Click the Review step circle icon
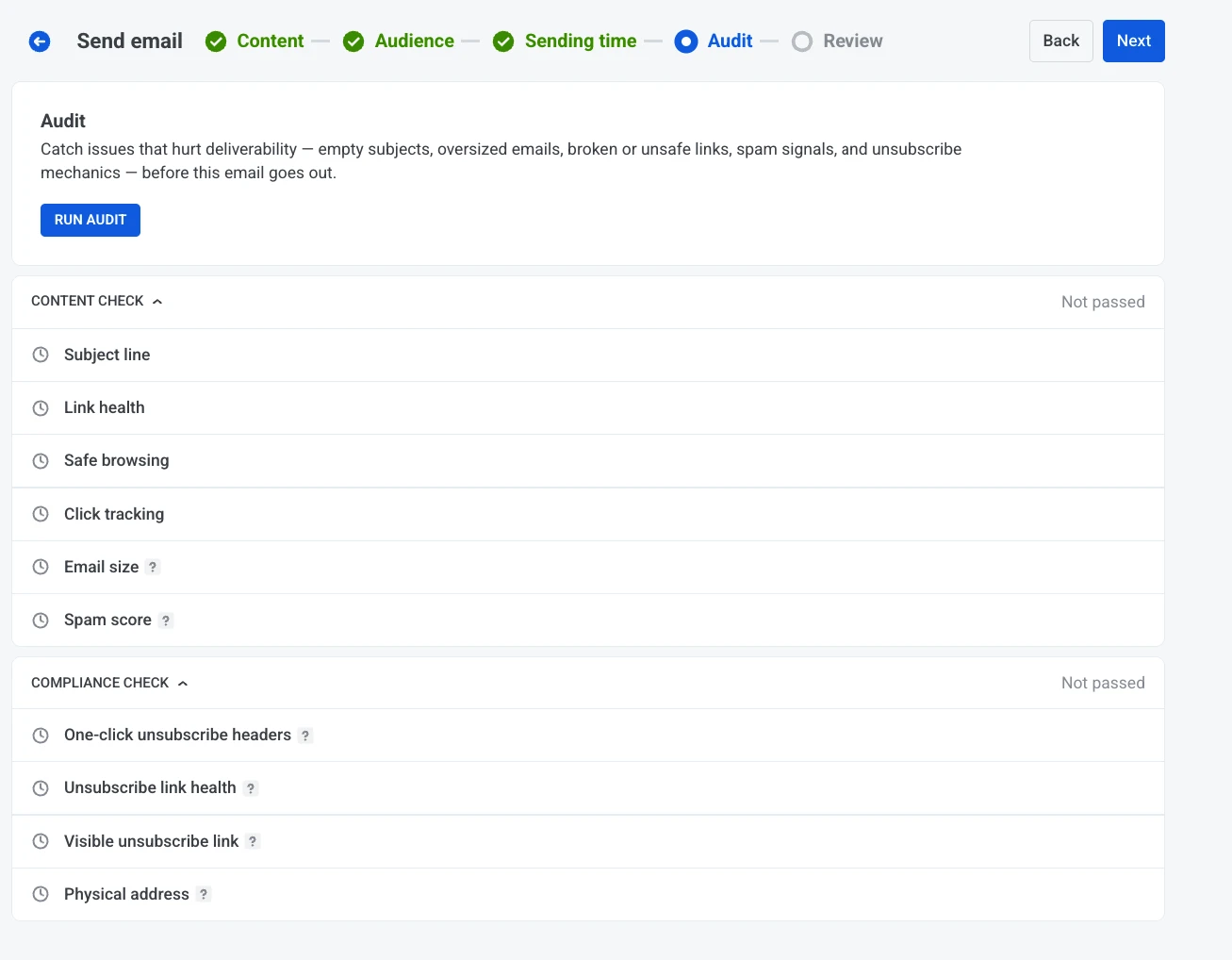 [802, 41]
